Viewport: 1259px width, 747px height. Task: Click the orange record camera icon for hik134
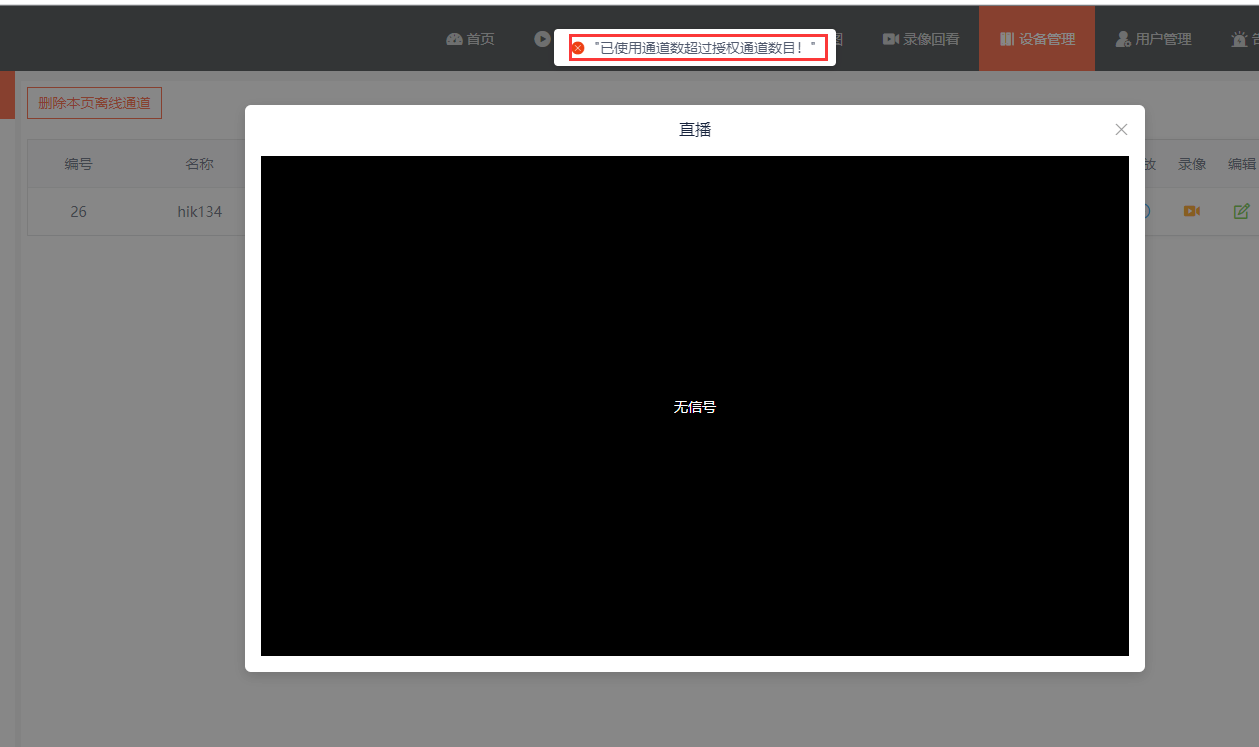(1191, 211)
